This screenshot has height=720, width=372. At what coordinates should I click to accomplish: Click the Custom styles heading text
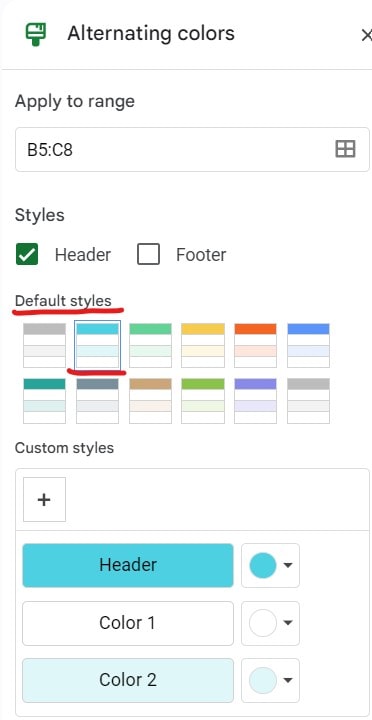(x=64, y=448)
